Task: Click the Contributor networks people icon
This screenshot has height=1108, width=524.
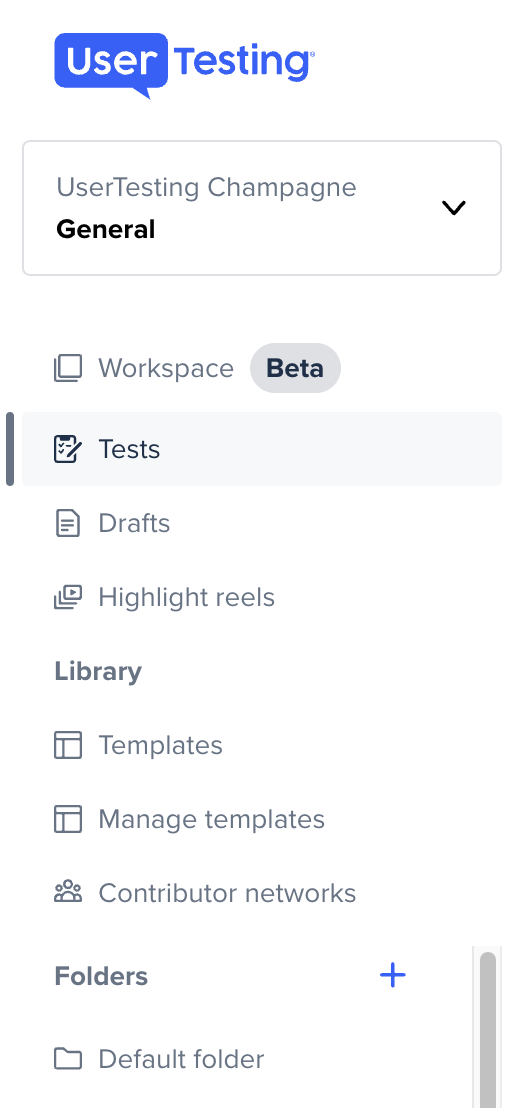Action: tap(68, 893)
